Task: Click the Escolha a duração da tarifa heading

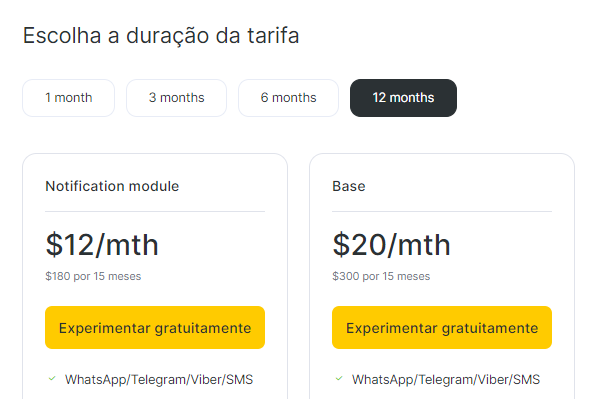Action: [161, 36]
